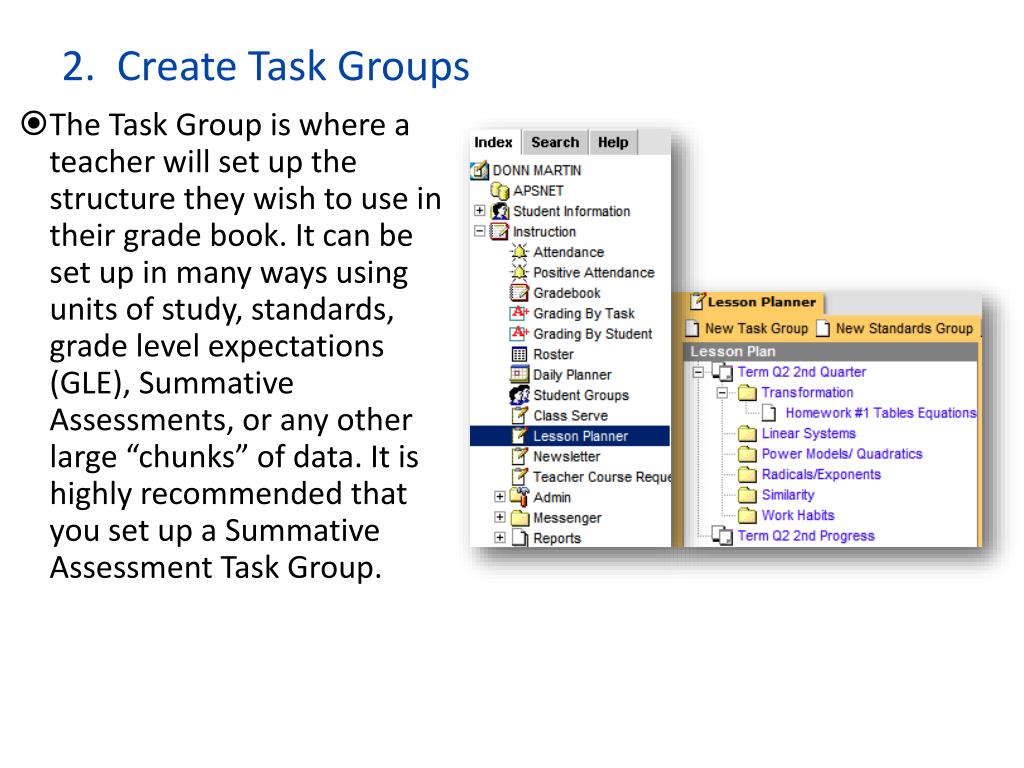1024x768 pixels.
Task: Open Homework #1 Tables Equations link
Action: 881,413
